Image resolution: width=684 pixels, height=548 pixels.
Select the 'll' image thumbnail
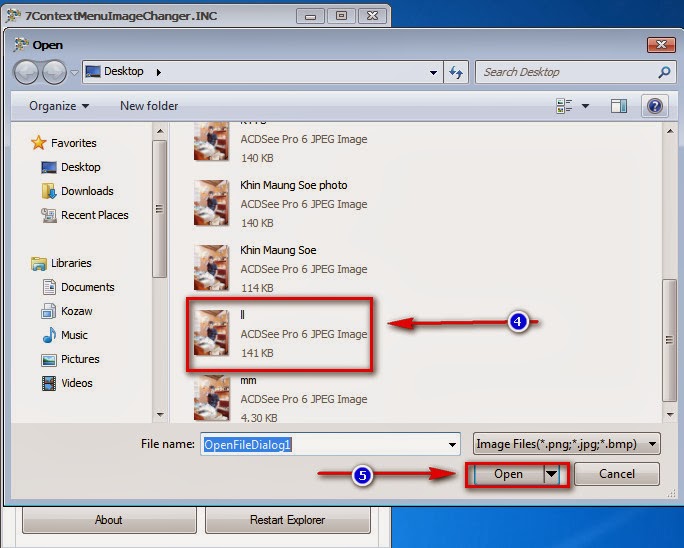click(x=212, y=333)
